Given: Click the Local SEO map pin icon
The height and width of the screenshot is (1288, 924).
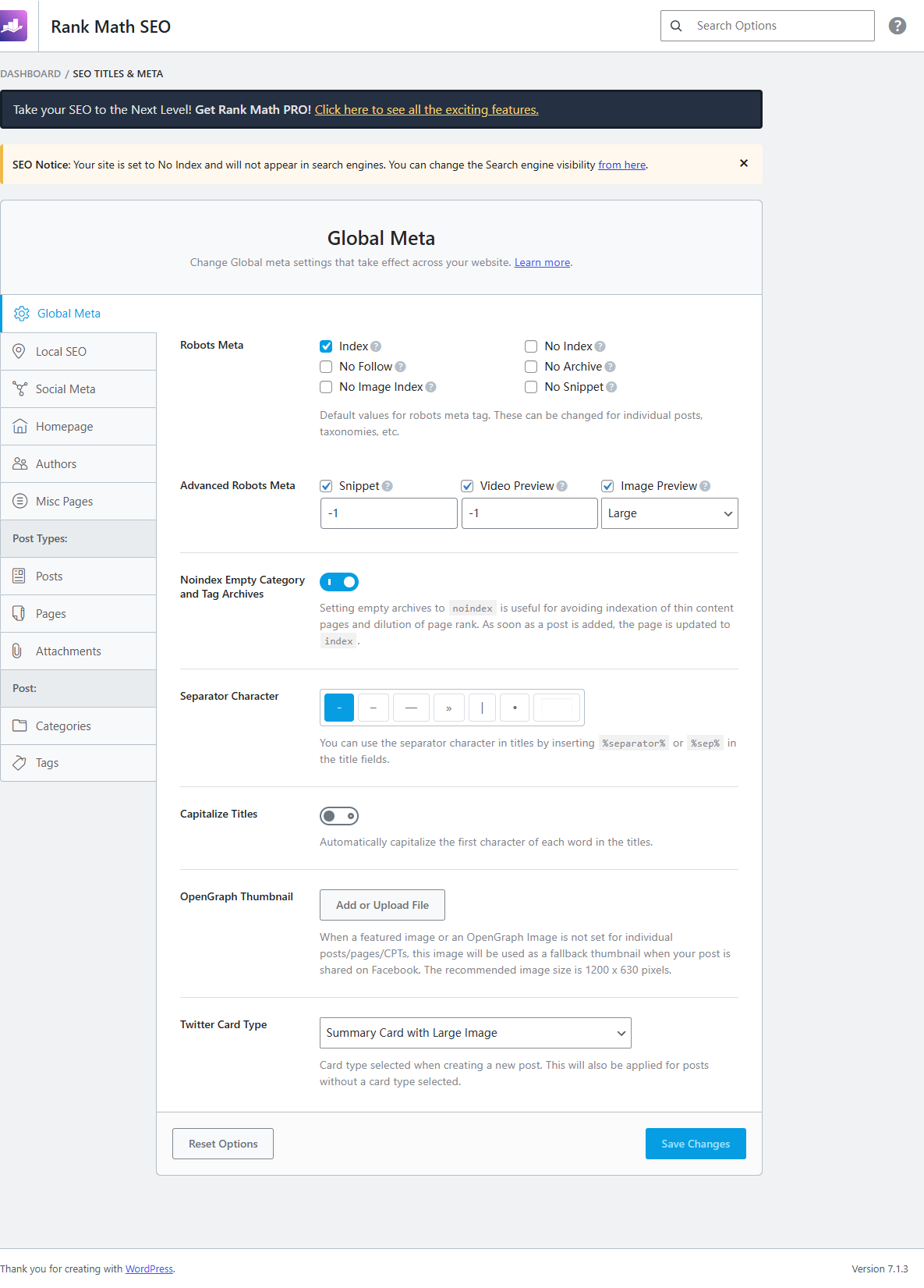Looking at the screenshot, I should click(19, 351).
